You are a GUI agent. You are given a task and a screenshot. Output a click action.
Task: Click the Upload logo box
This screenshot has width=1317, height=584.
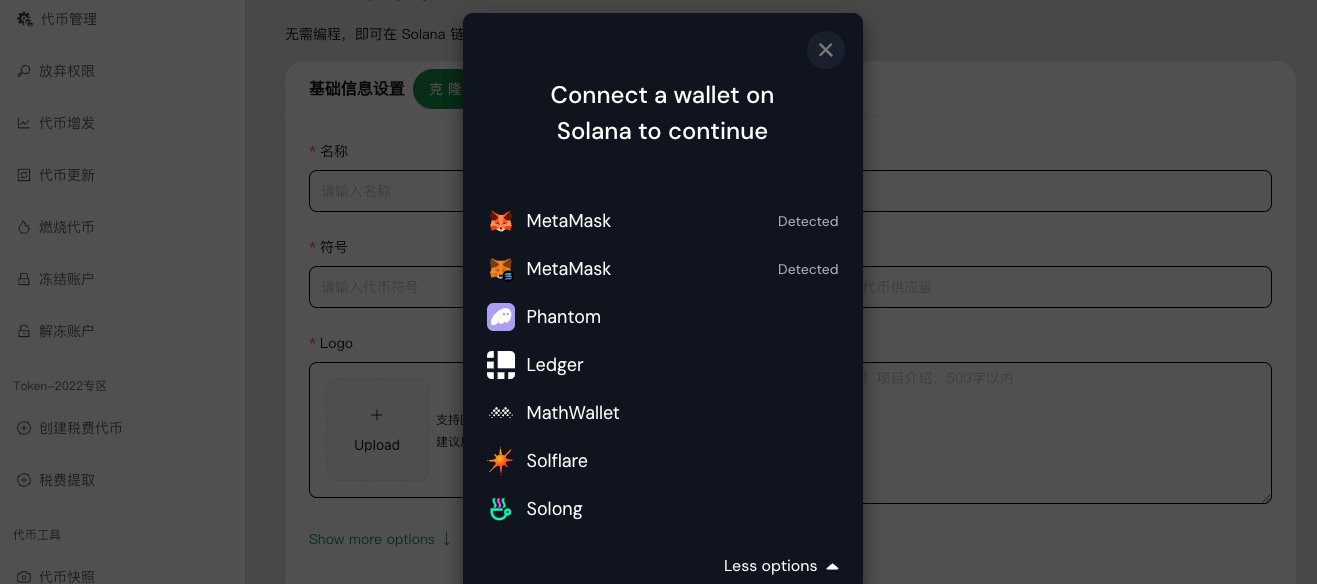point(377,430)
